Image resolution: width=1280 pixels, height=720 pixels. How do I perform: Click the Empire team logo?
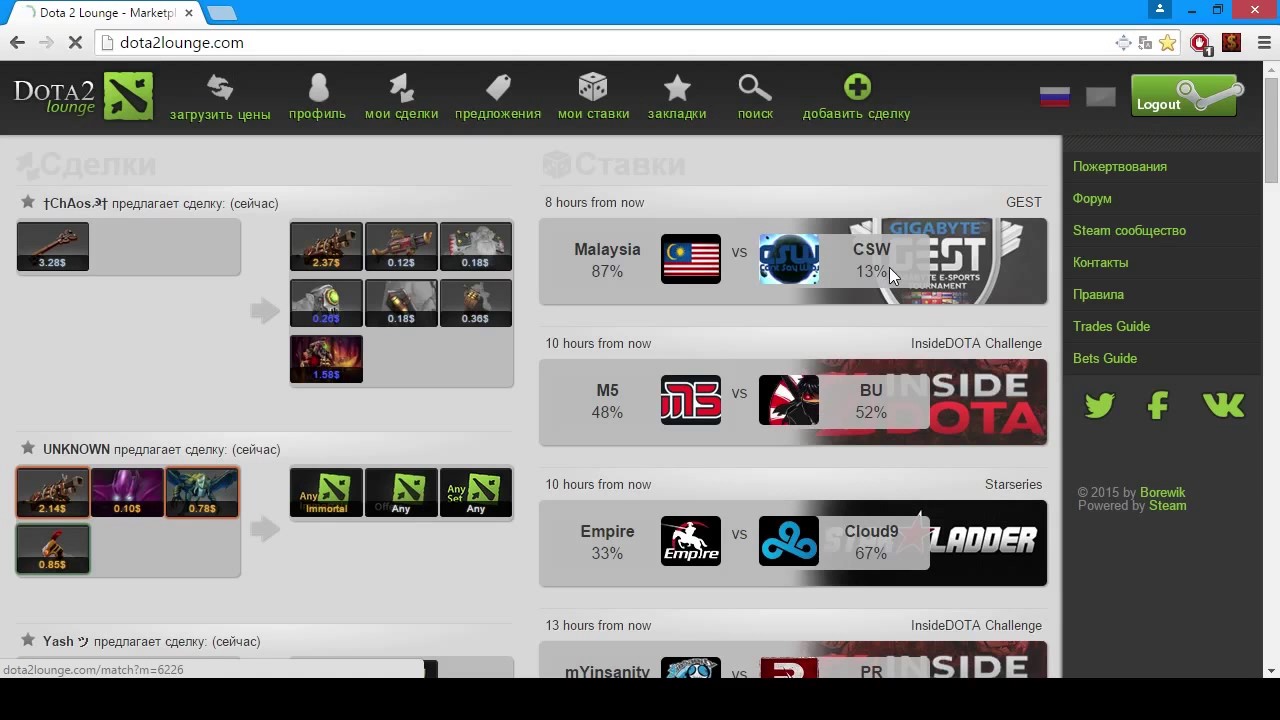691,541
